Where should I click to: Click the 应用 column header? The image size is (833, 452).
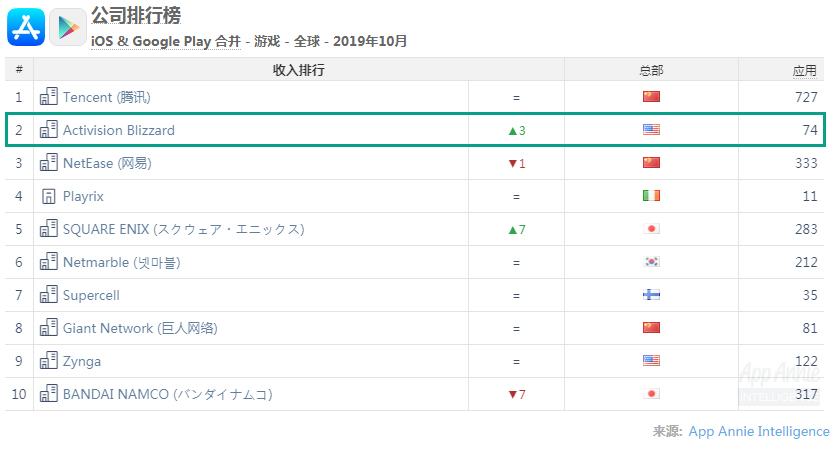coord(805,71)
